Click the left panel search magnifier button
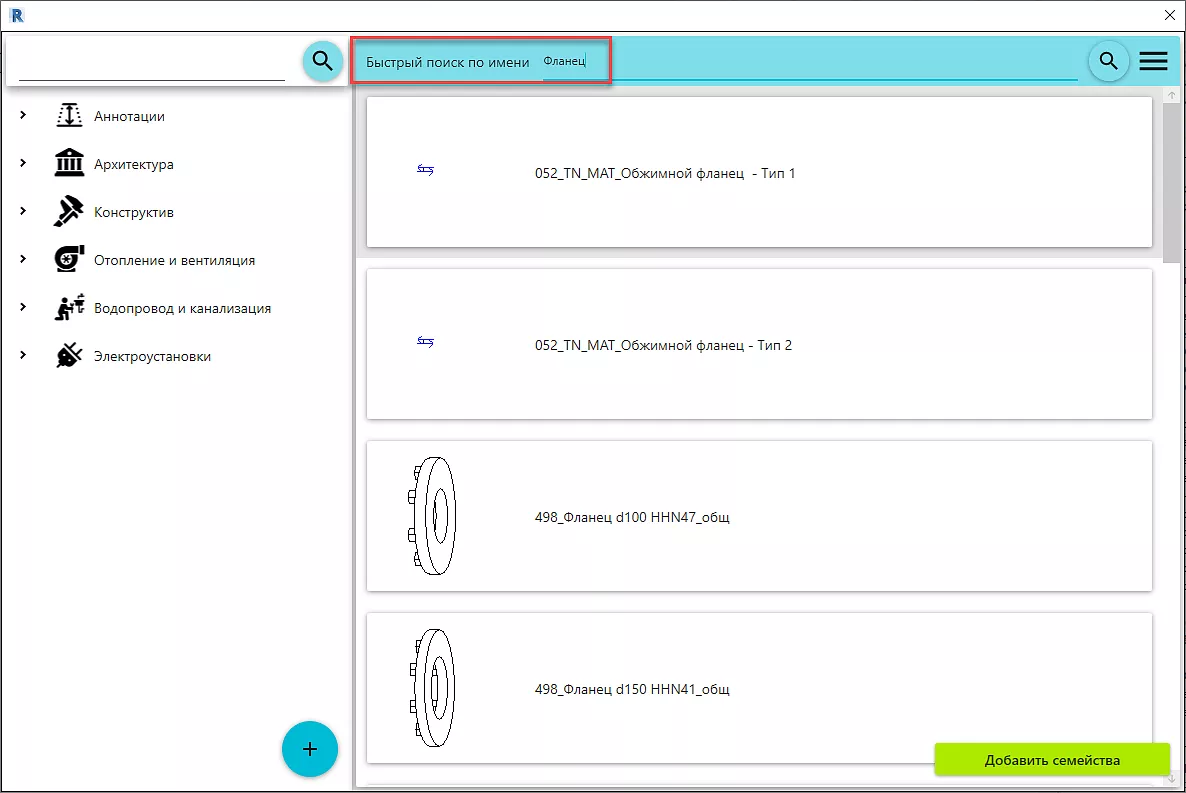This screenshot has height=793, width=1186. [322, 61]
